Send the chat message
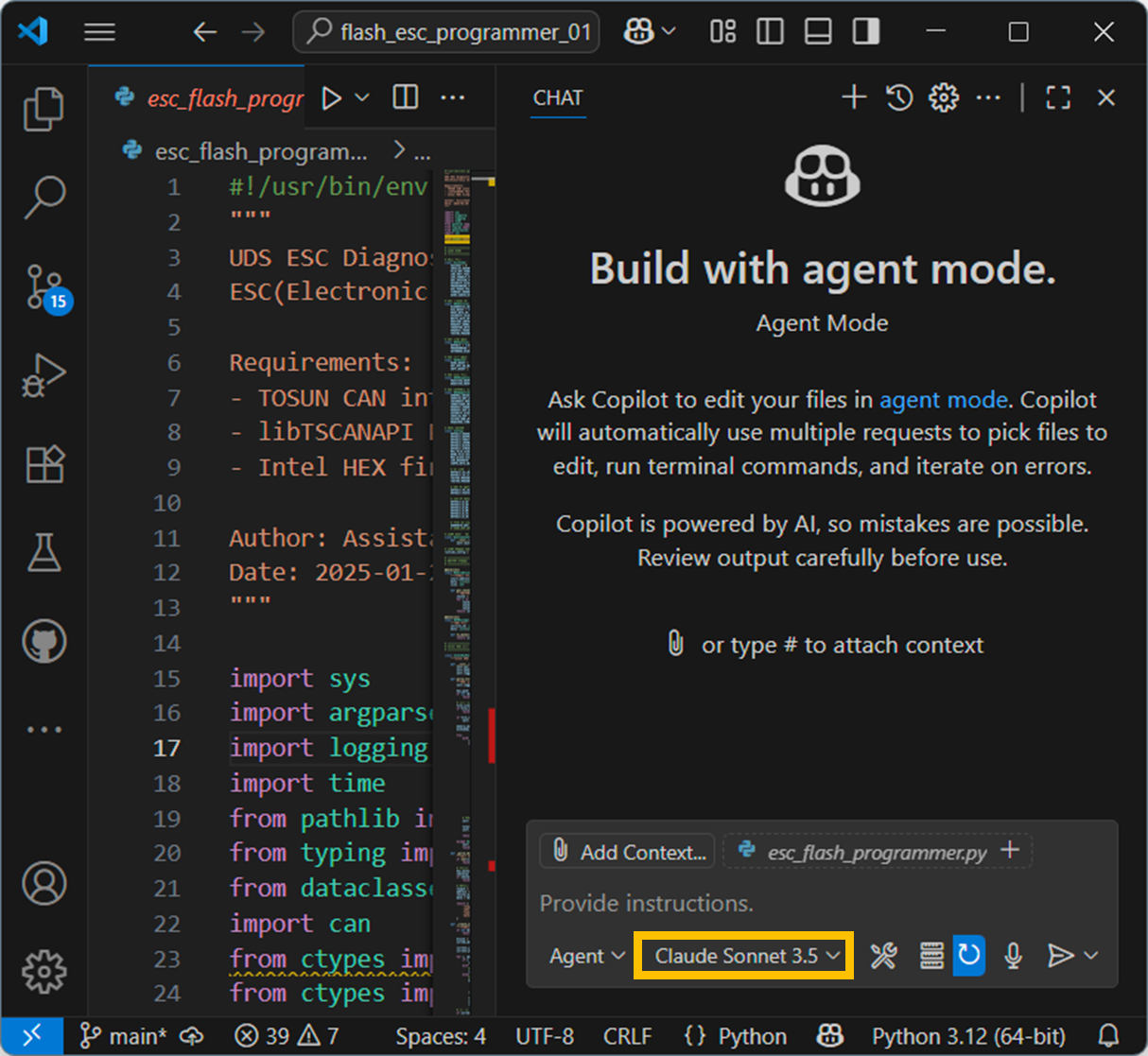Image resolution: width=1148 pixels, height=1056 pixels. (x=1061, y=956)
